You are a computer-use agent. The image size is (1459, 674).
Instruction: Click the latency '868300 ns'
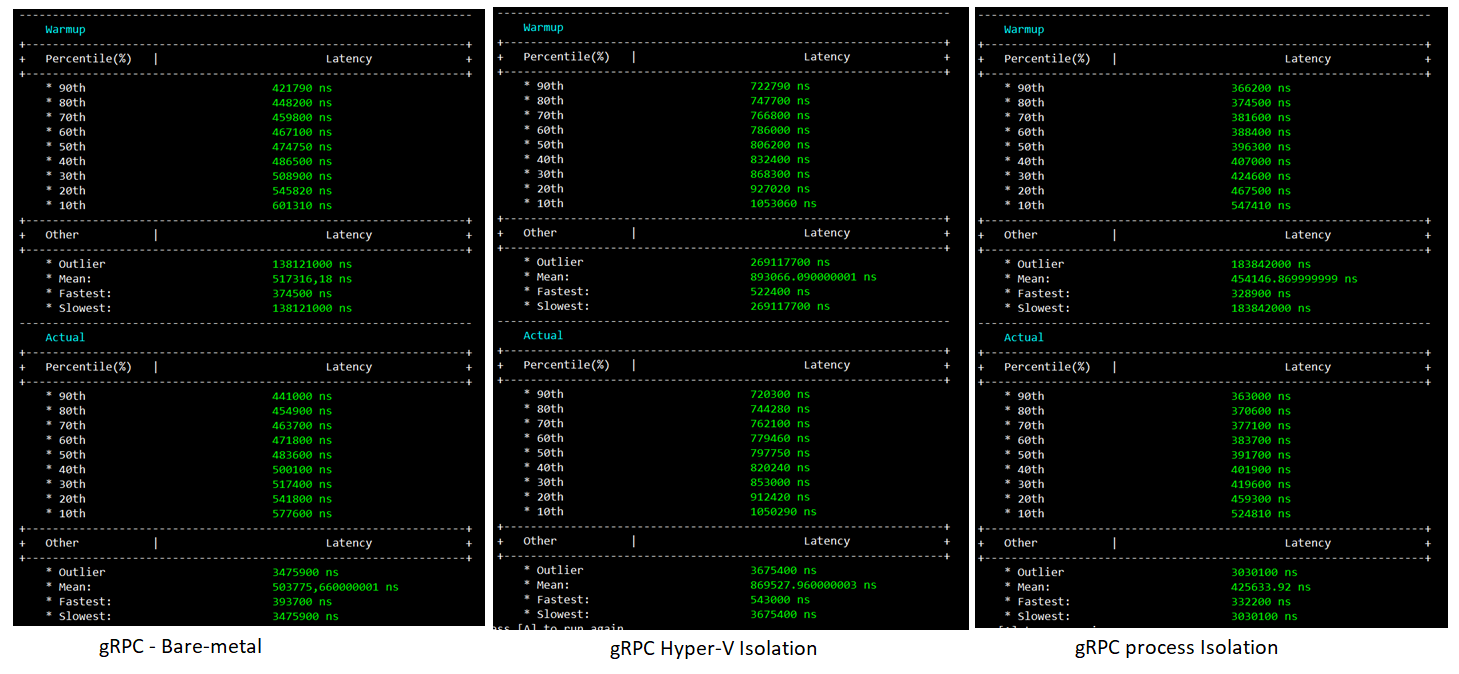coord(780,174)
